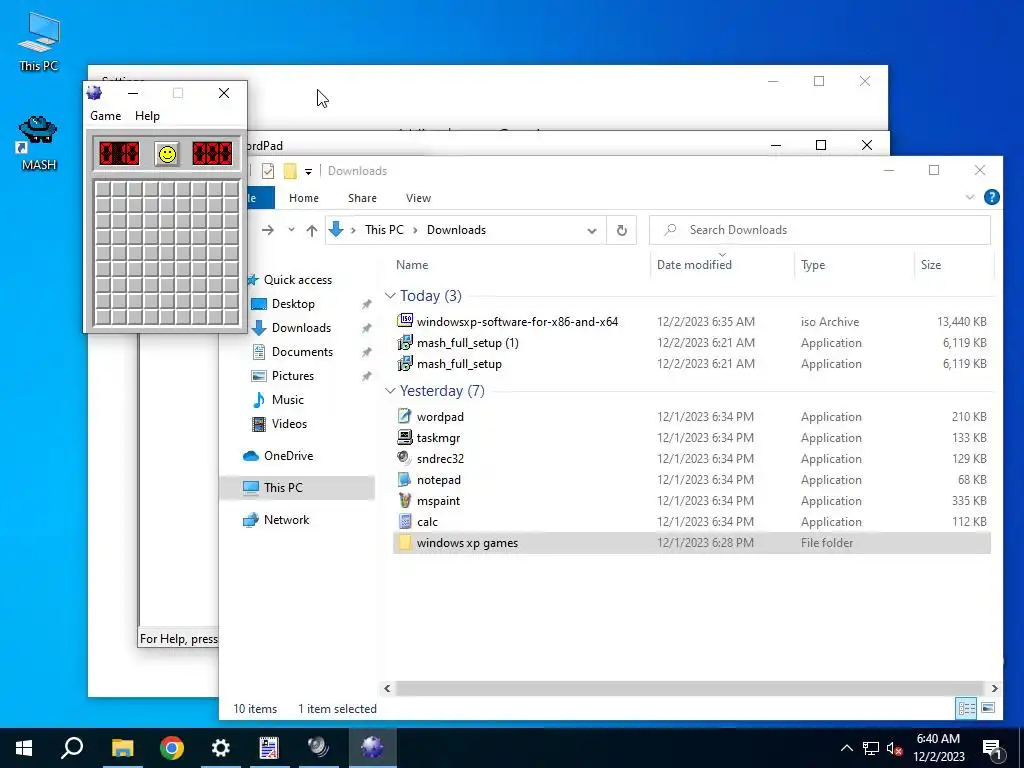Click the Minesweeper smiley face button
This screenshot has height=768, width=1024.
(x=168, y=154)
